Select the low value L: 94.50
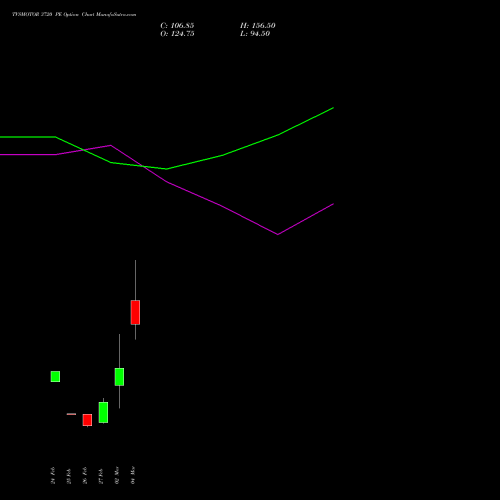The height and width of the screenshot is (500, 500). (255, 34)
